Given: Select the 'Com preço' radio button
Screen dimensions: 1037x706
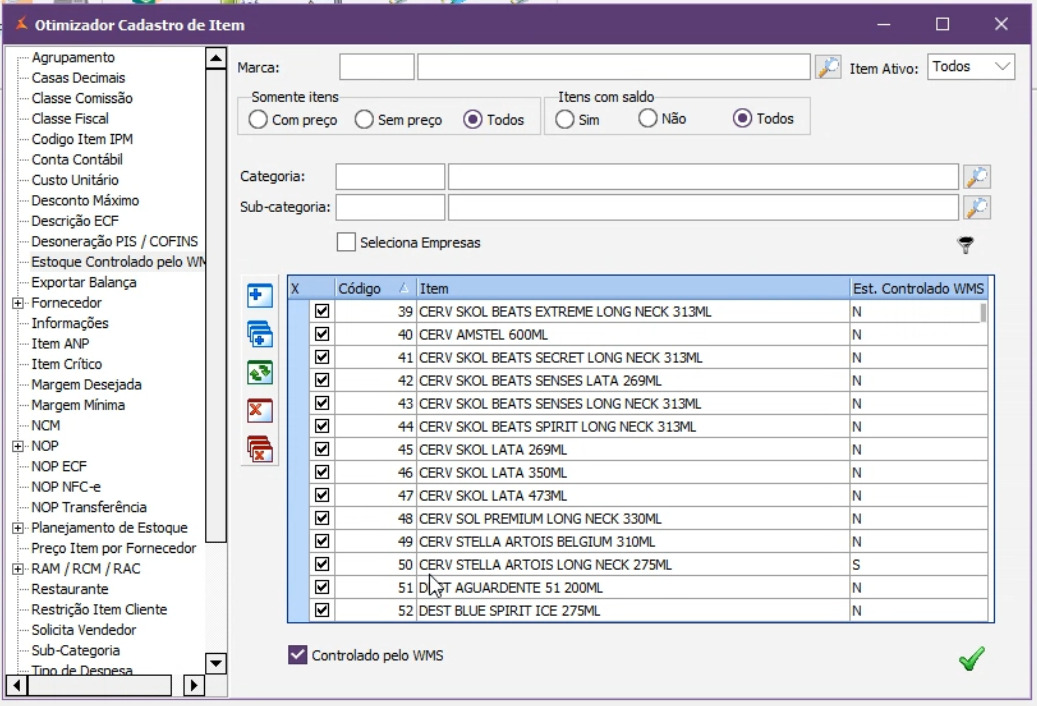Looking at the screenshot, I should coord(258,120).
